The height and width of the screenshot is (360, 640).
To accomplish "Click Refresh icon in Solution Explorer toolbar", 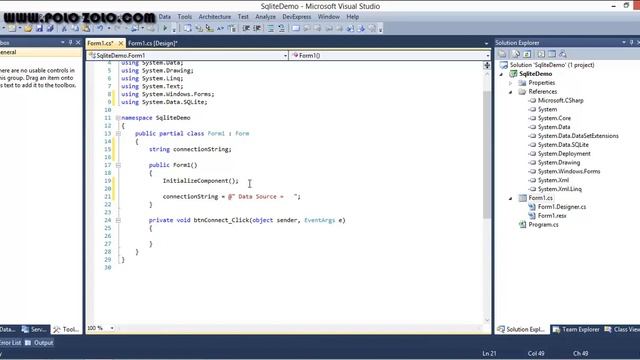I will [x=527, y=54].
